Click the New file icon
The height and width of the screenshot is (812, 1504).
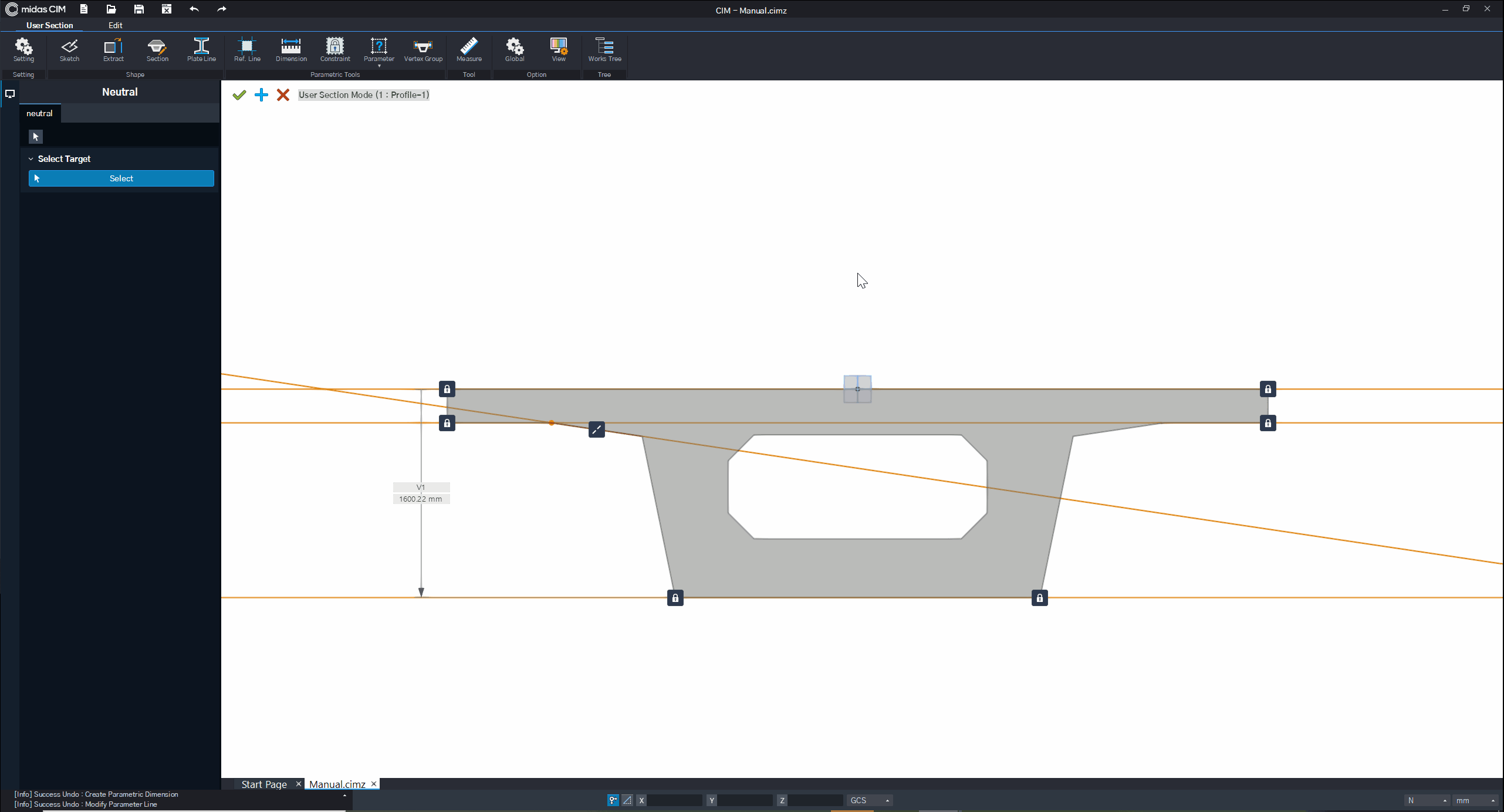click(84, 9)
